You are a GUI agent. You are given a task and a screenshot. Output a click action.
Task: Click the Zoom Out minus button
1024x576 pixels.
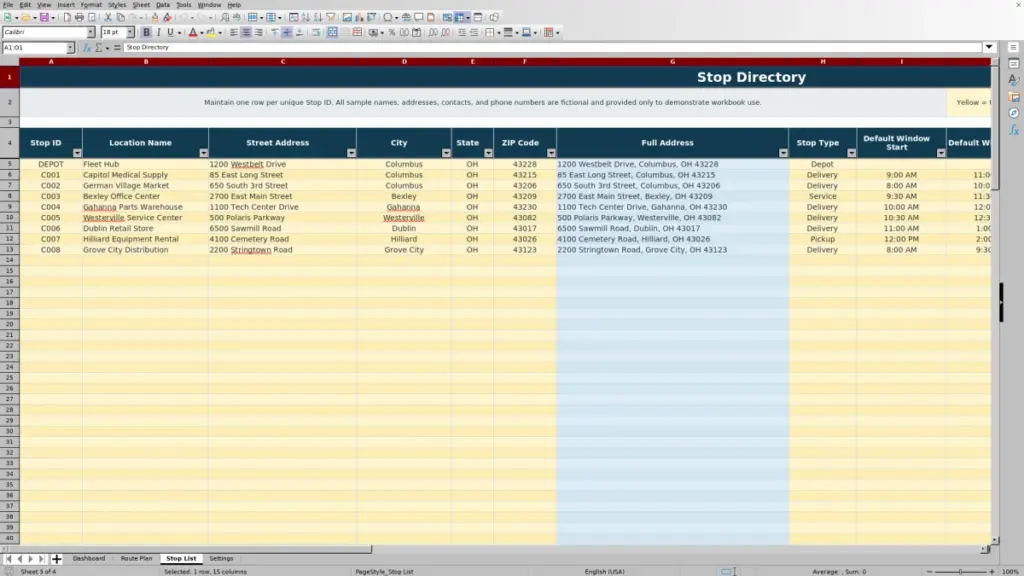click(x=929, y=571)
